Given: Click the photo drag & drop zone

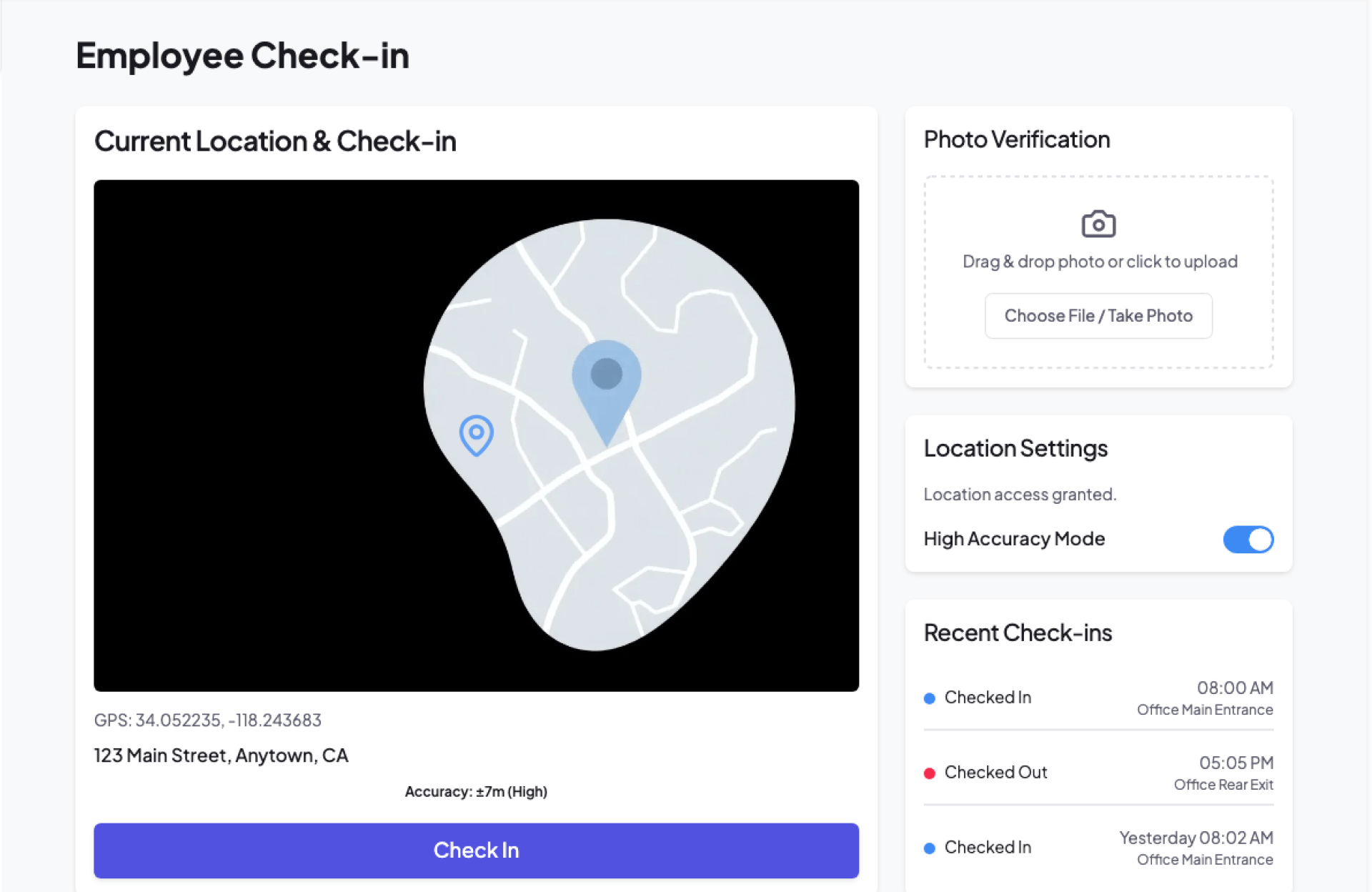Looking at the screenshot, I should click(x=1098, y=200).
